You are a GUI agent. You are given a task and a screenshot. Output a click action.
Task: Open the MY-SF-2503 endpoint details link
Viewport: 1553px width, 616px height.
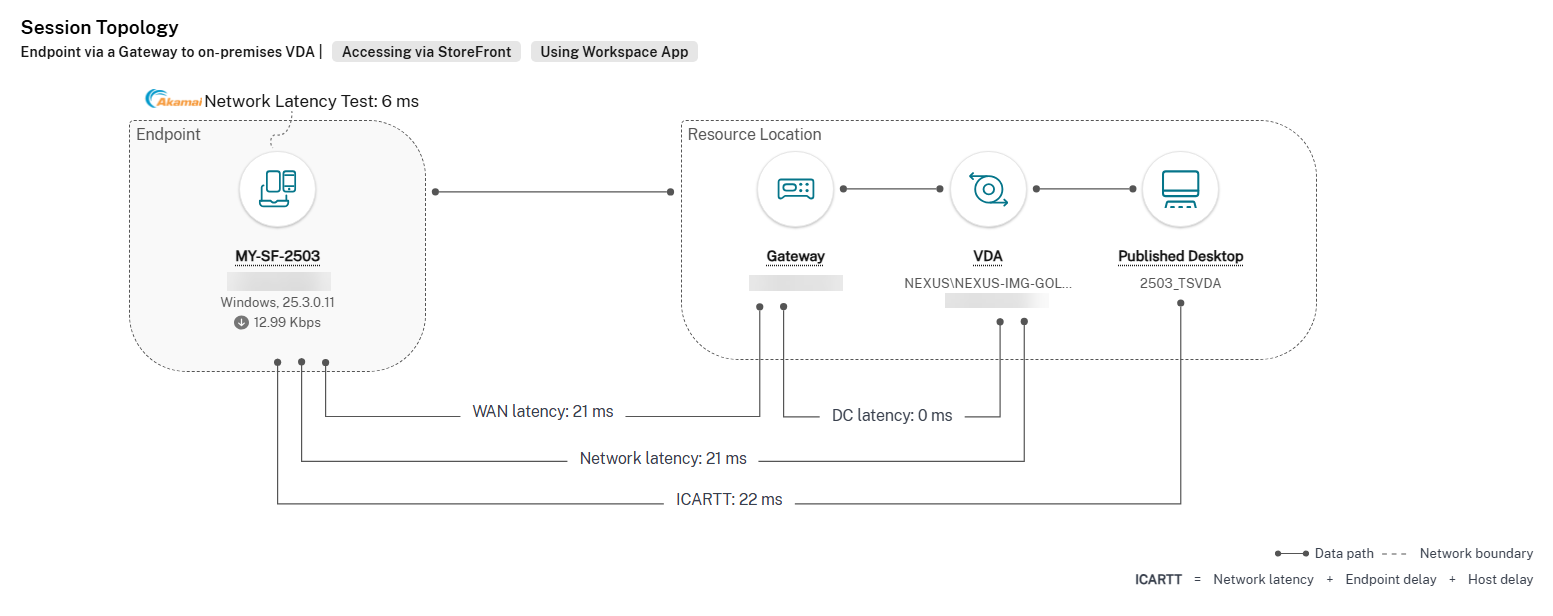coord(277,256)
